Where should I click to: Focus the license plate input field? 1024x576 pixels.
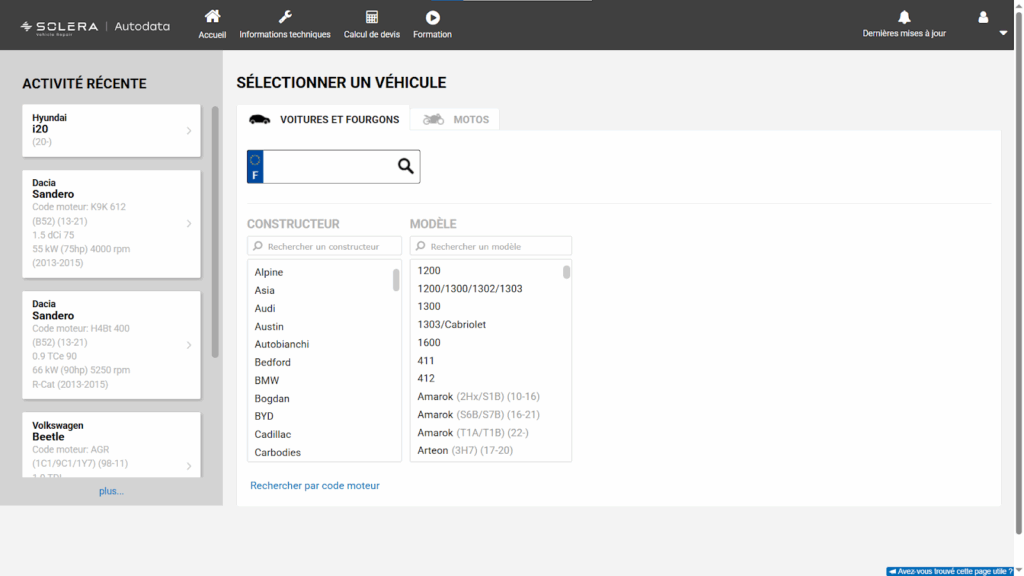point(329,167)
